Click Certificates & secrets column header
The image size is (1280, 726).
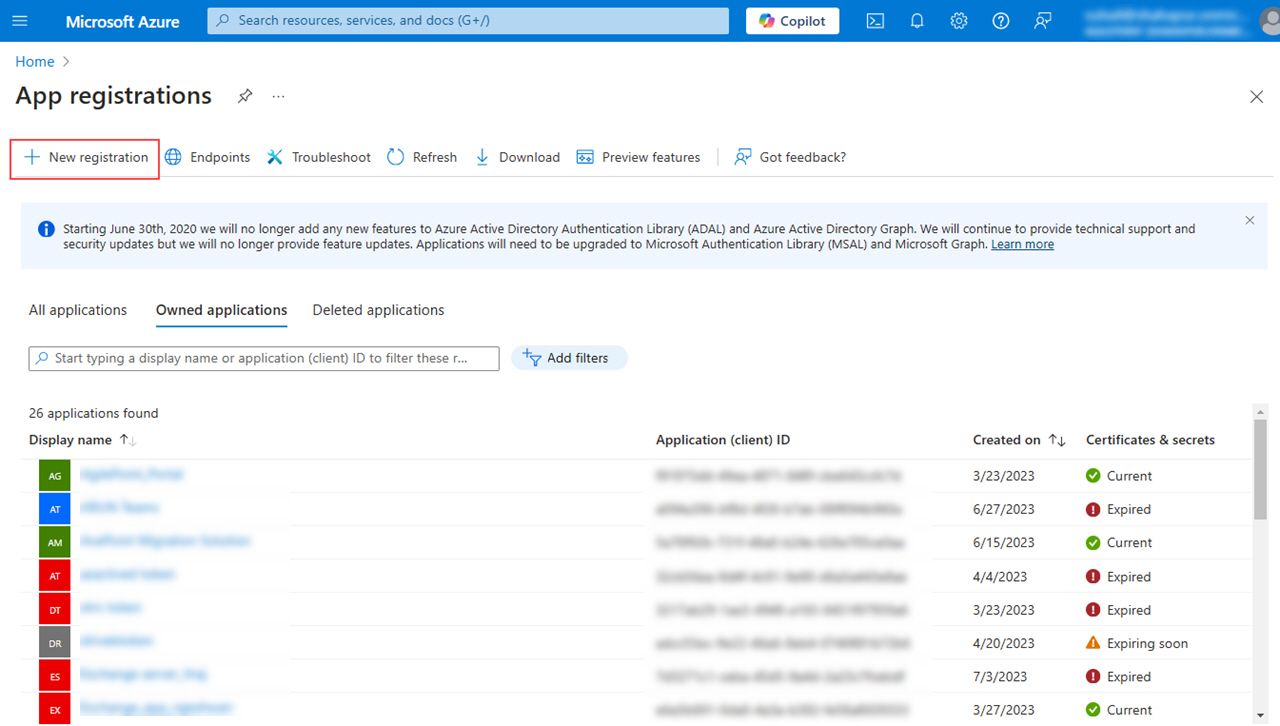(1150, 440)
